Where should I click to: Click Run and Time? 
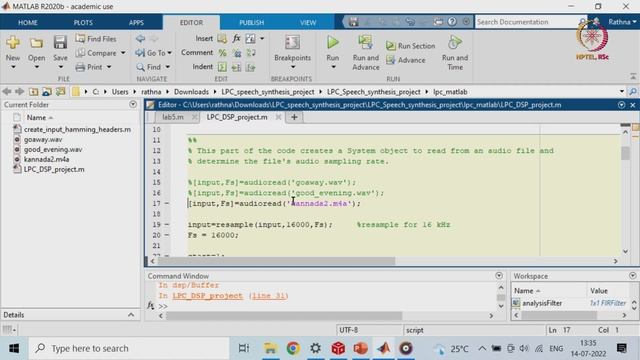(x=455, y=53)
